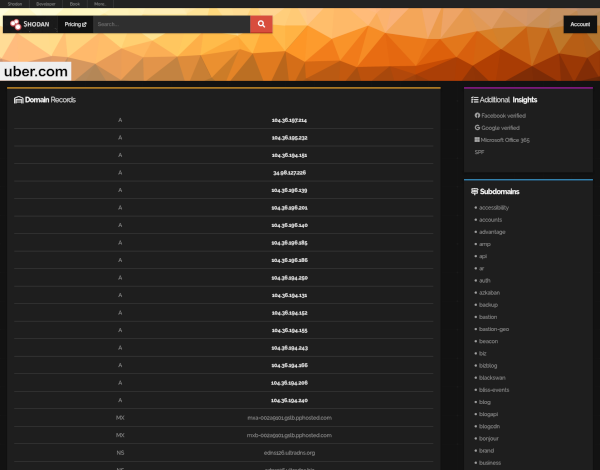Select the blogapi subdomain

488,414
